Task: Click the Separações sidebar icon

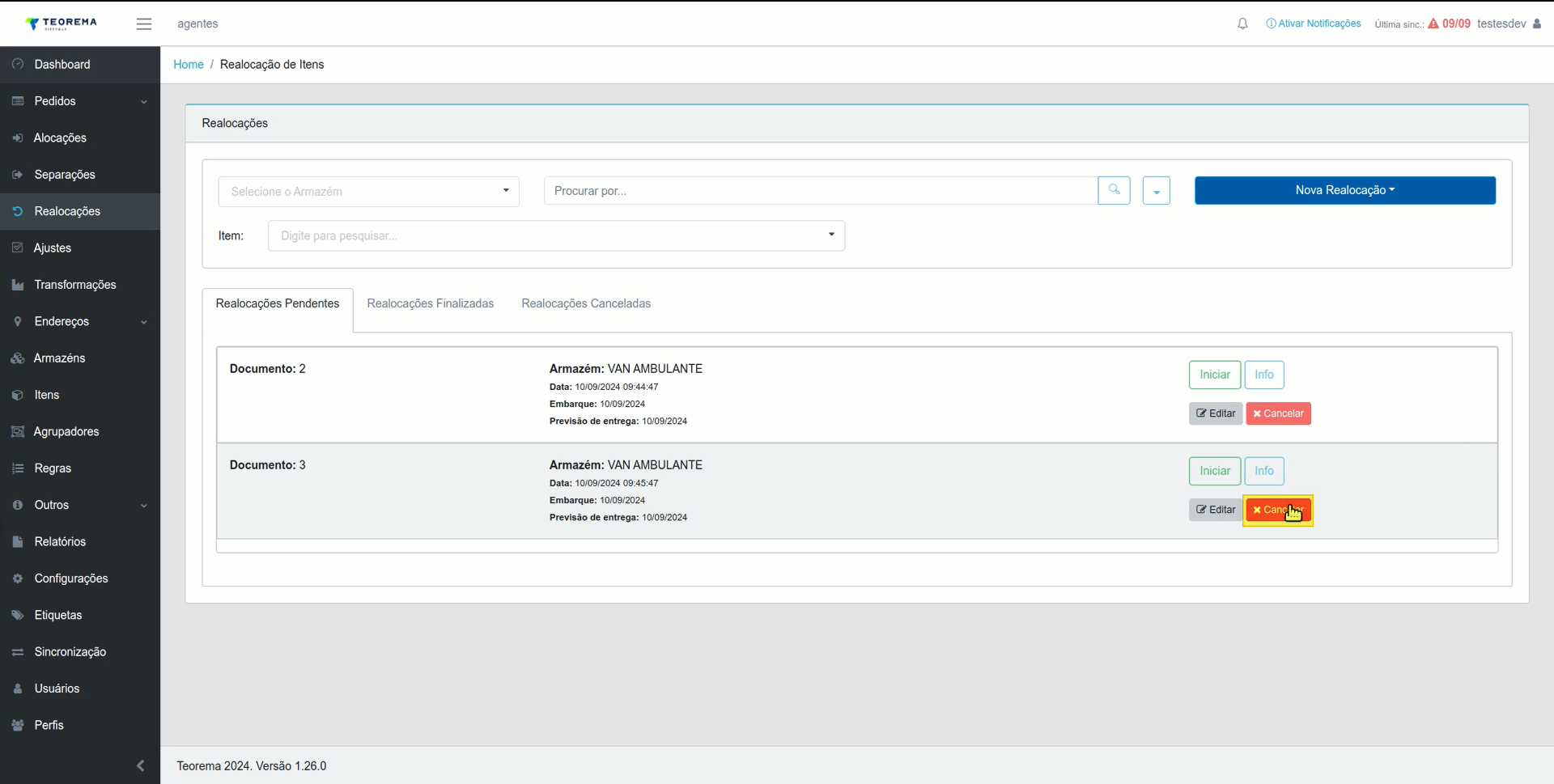Action: 18,175
